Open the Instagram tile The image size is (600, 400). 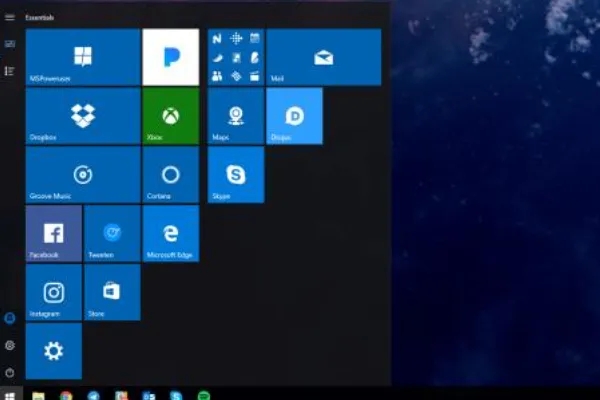coord(54,292)
